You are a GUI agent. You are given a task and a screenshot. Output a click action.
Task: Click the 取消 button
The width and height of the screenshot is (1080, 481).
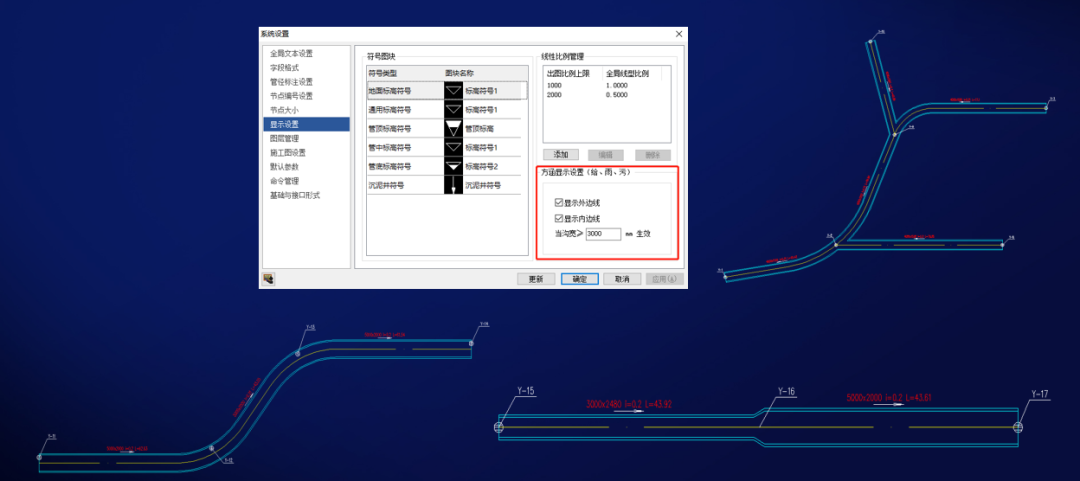click(x=622, y=279)
